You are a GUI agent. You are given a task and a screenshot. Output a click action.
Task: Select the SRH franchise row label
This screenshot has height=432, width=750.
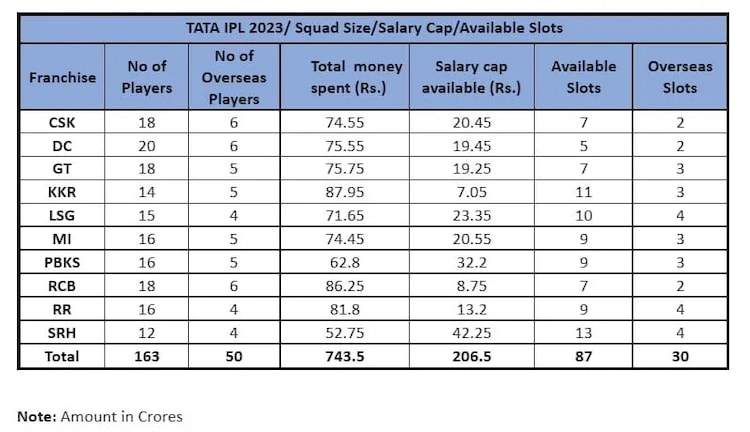(x=62, y=330)
